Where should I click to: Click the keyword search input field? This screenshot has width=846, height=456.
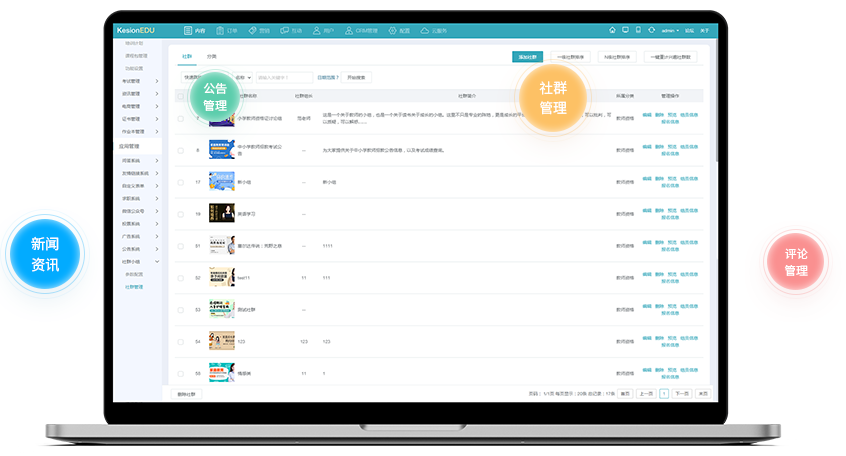[x=283, y=77]
